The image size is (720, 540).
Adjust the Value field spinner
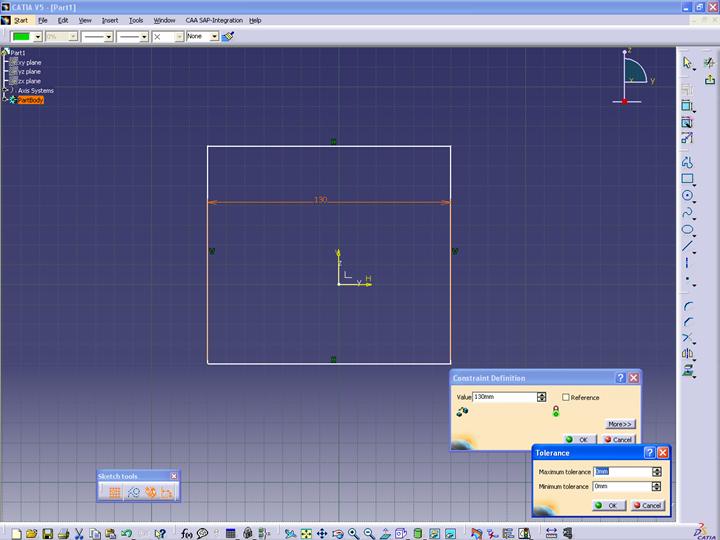coord(542,397)
